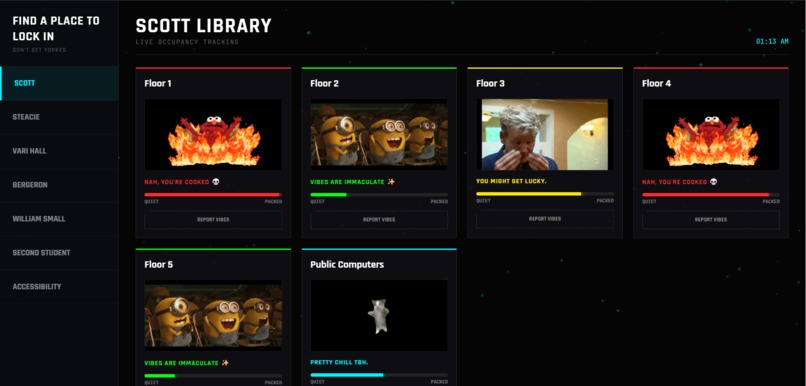Open STEACIE library in sidebar
The width and height of the screenshot is (806, 386).
pos(60,117)
